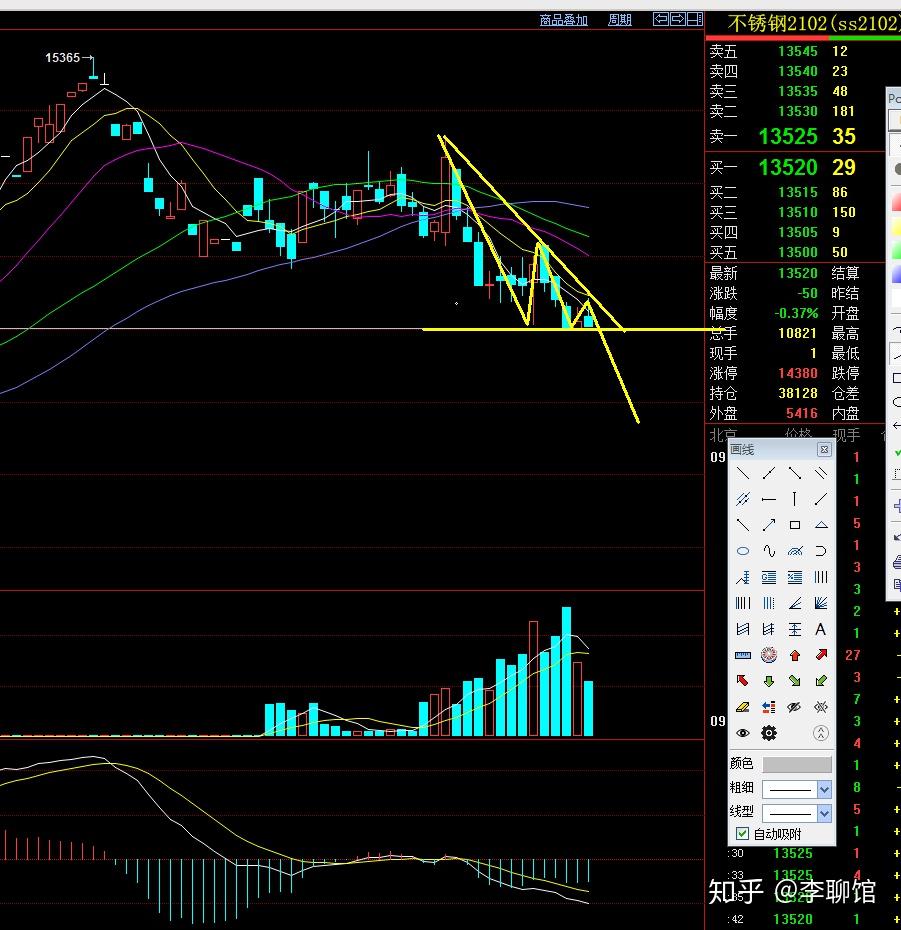Screen dimensions: 901x930
Task: Toggle the 自动吸附 auto-snap checkbox
Action: (x=742, y=834)
